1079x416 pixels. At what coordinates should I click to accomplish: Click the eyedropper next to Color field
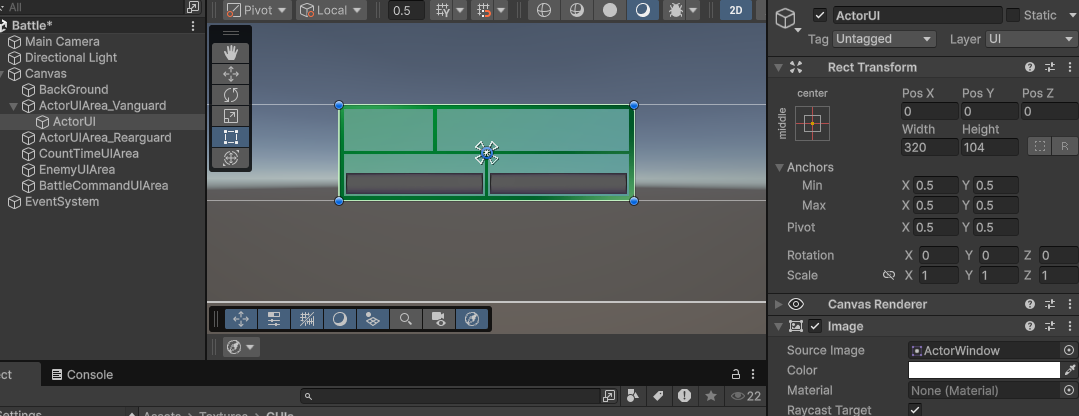(x=1069, y=370)
